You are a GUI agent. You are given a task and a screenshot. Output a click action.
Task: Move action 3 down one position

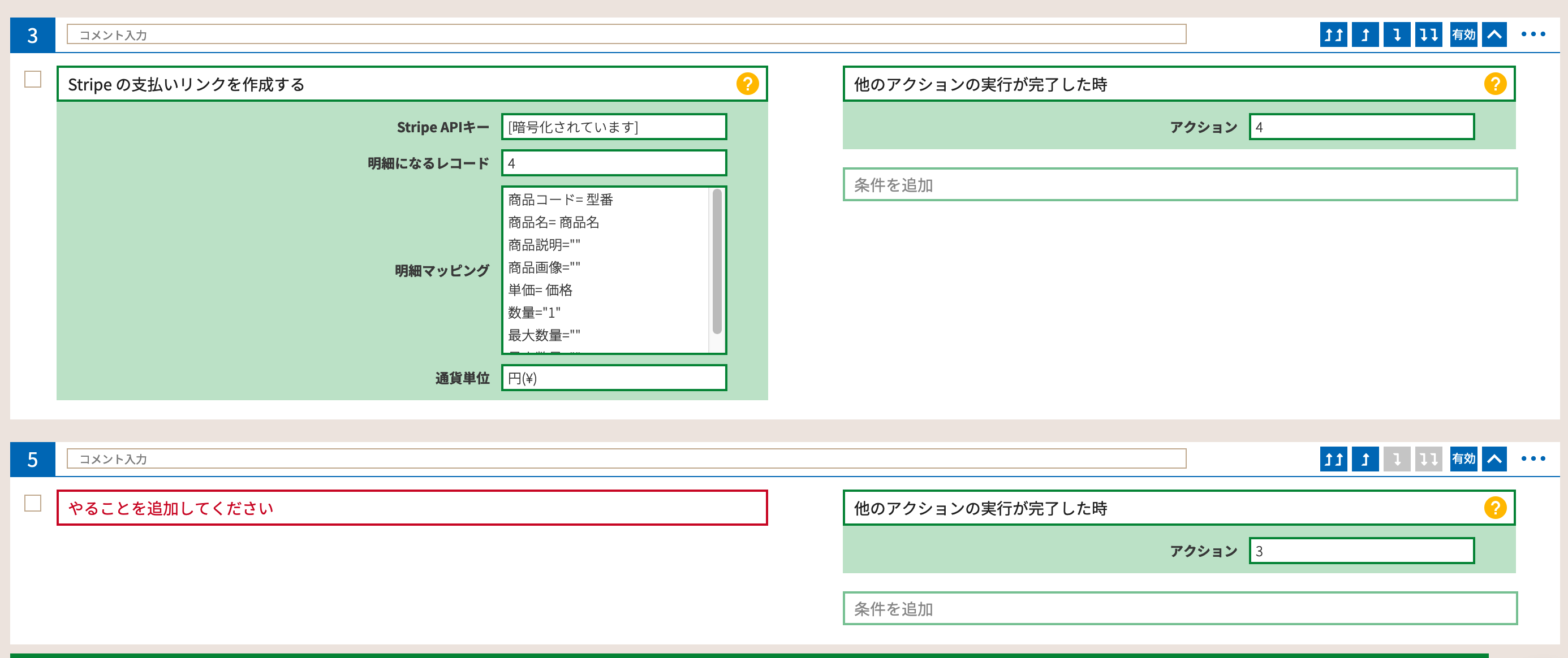pyautogui.click(x=1397, y=34)
